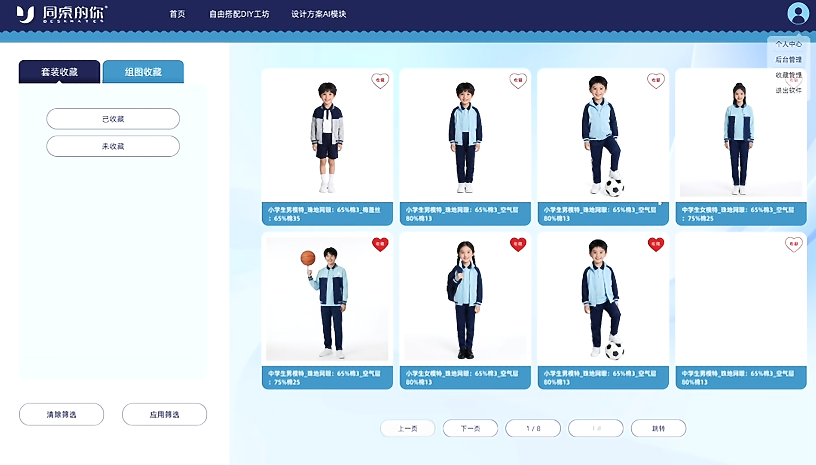Screen dimensions: 816x465
Task: Unfavorite the basketball boy card's red heart
Action: pos(380,244)
